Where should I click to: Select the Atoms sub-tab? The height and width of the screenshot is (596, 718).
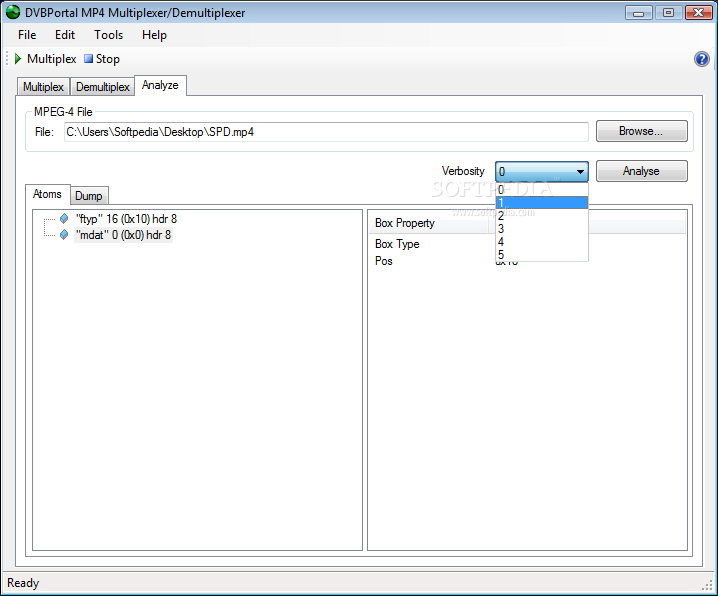(x=47, y=194)
